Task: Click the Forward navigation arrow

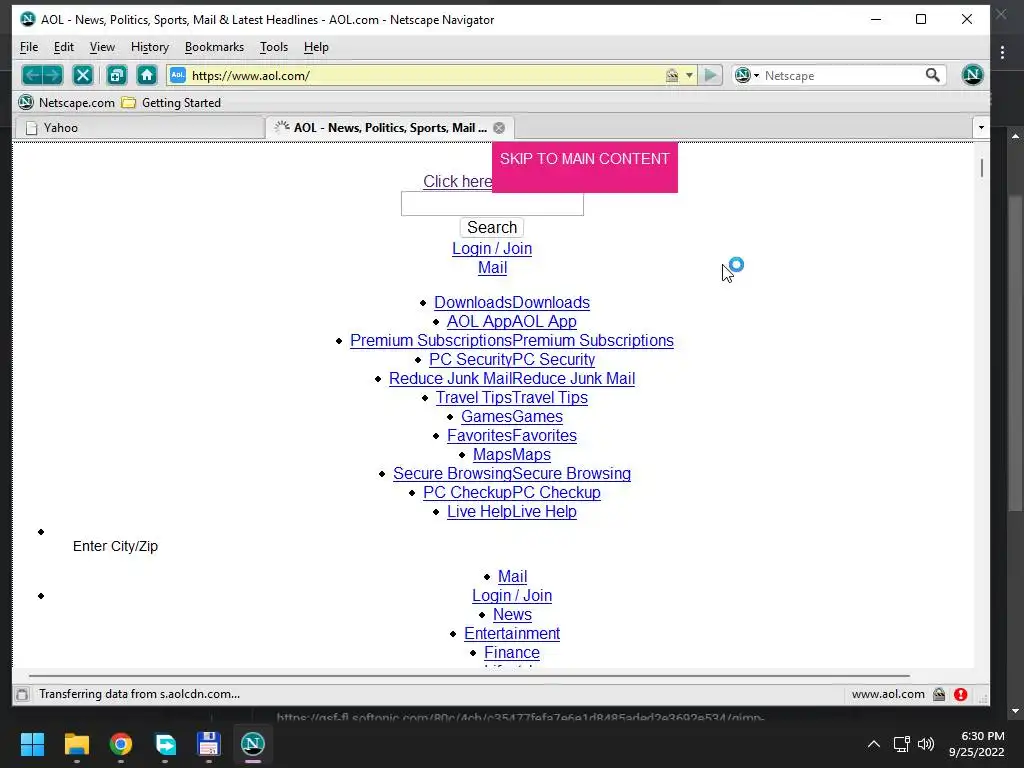Action: pyautogui.click(x=53, y=75)
